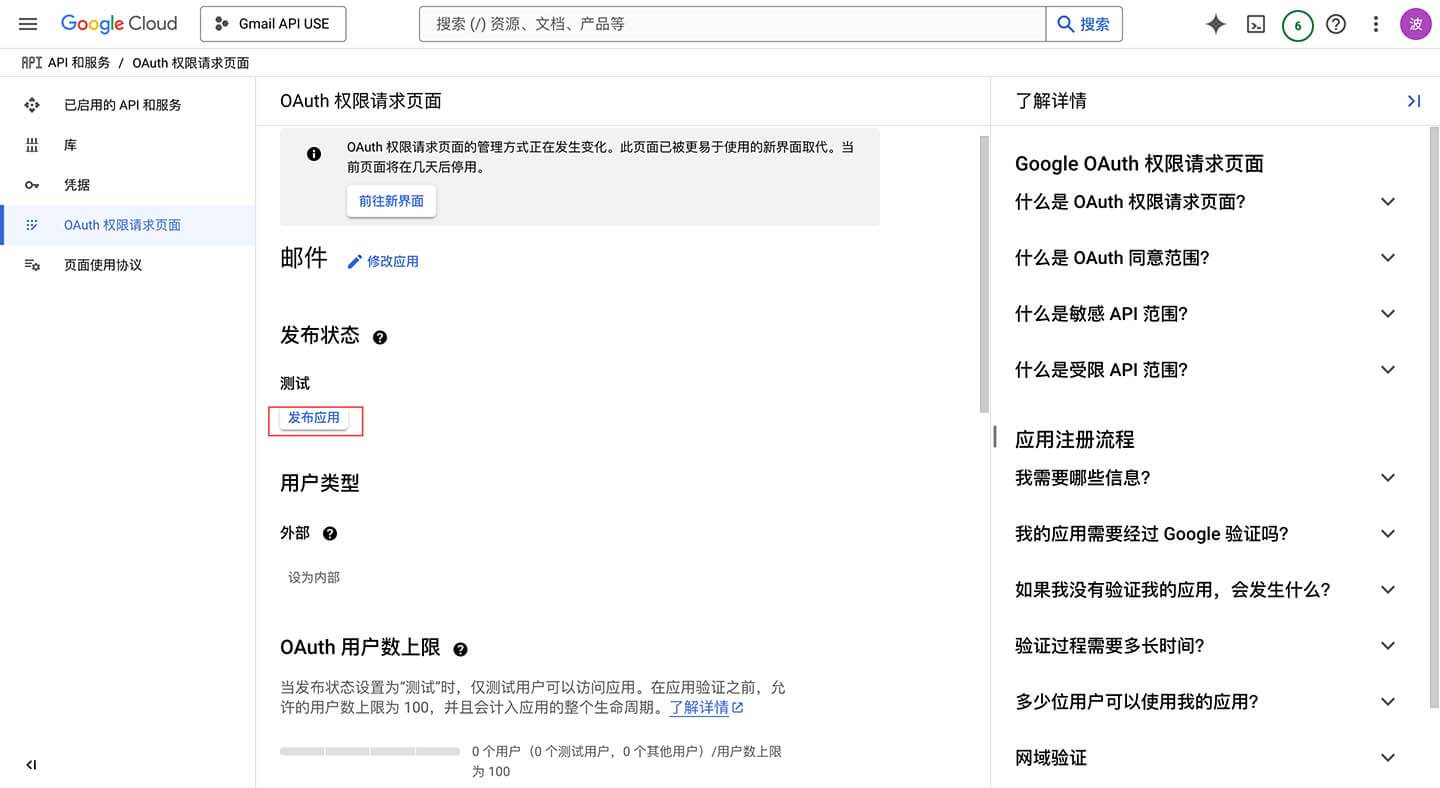Open the Gemini sparkle assistant icon
The image size is (1440, 788).
[x=1216, y=25]
